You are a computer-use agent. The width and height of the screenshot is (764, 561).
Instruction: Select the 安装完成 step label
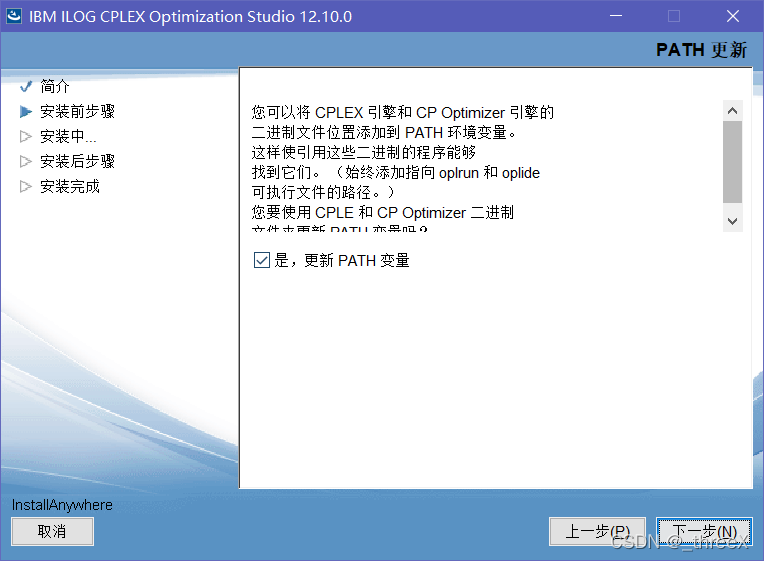70,186
